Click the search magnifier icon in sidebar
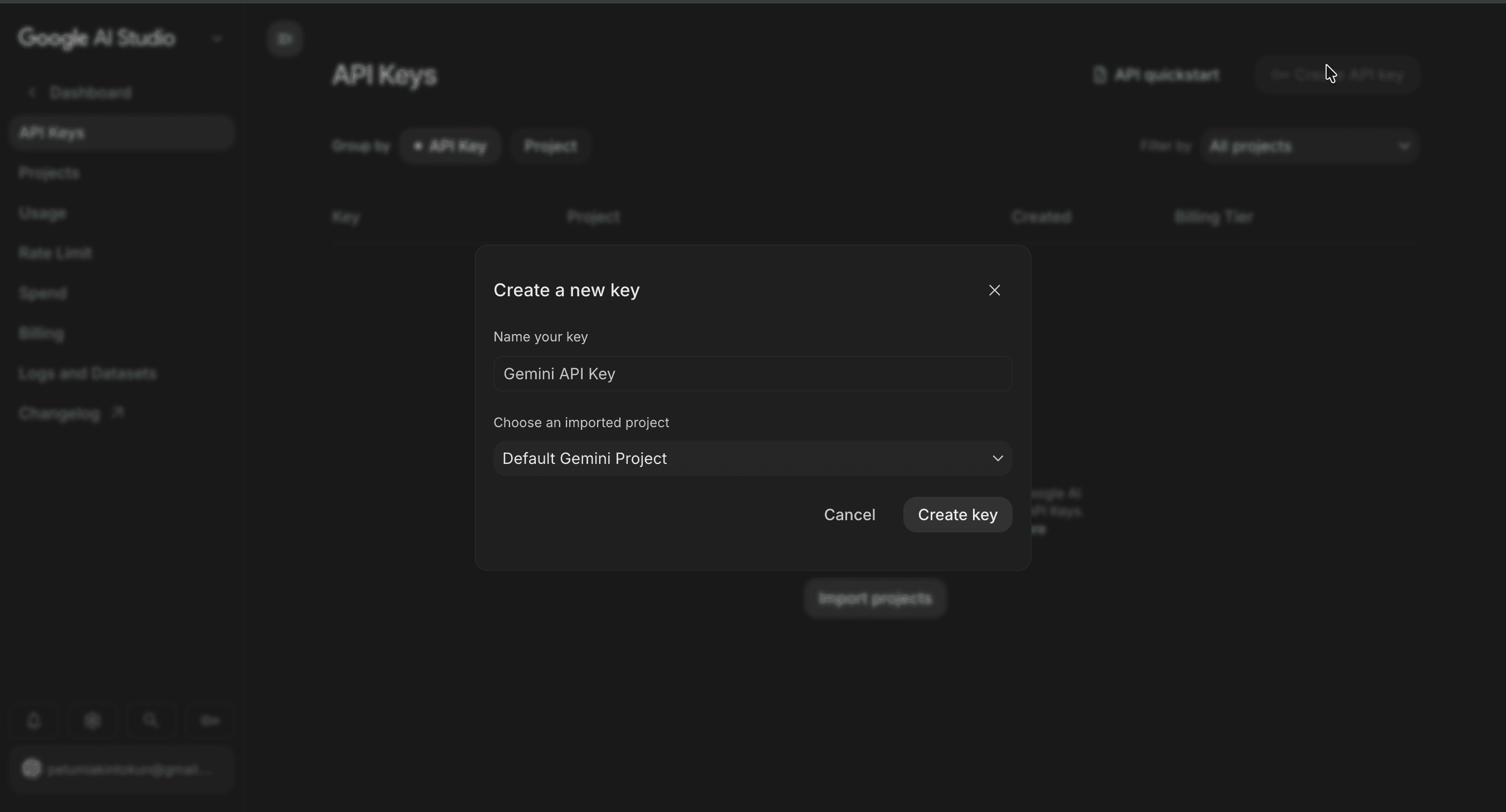The height and width of the screenshot is (812, 1506). point(151,721)
